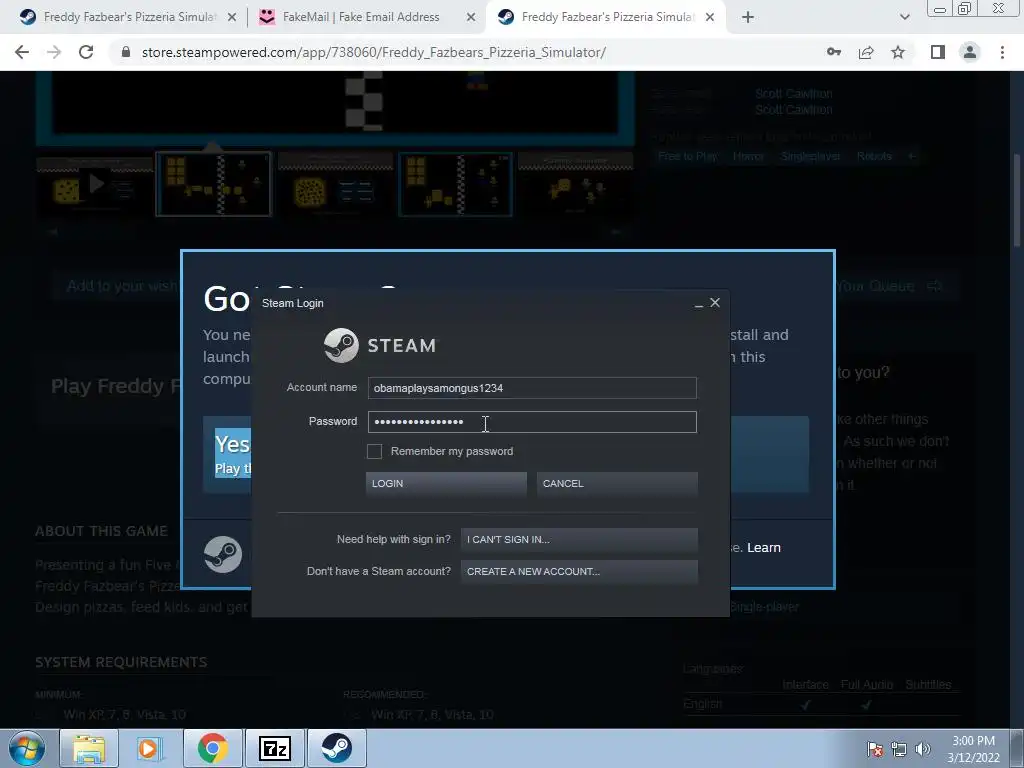
Task: Click the Steam logo in the overlay footer
Action: click(223, 554)
